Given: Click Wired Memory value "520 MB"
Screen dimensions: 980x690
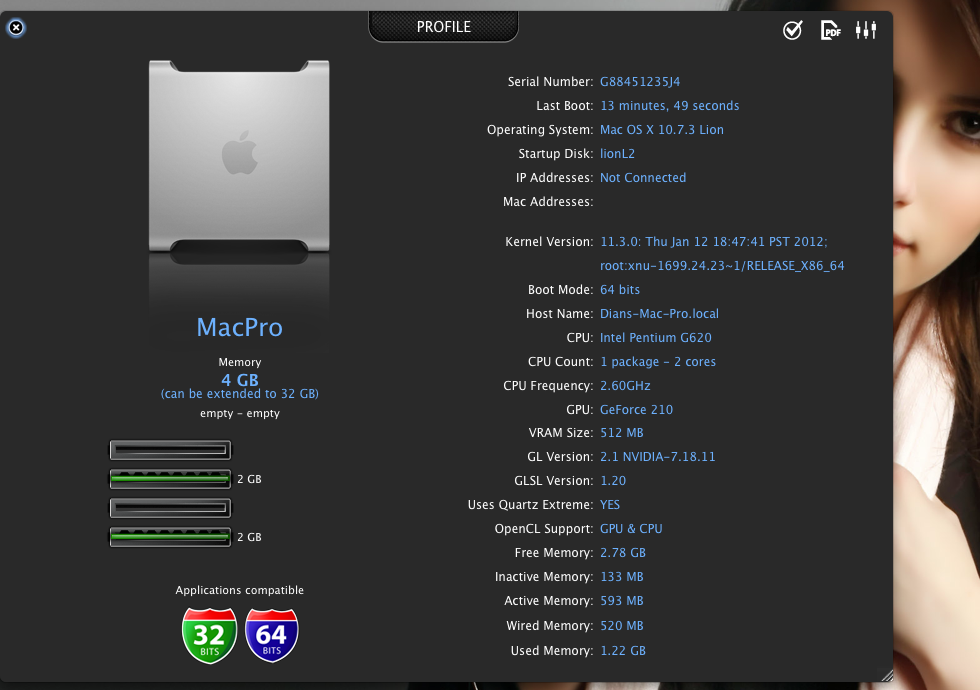Looking at the screenshot, I should [622, 626].
